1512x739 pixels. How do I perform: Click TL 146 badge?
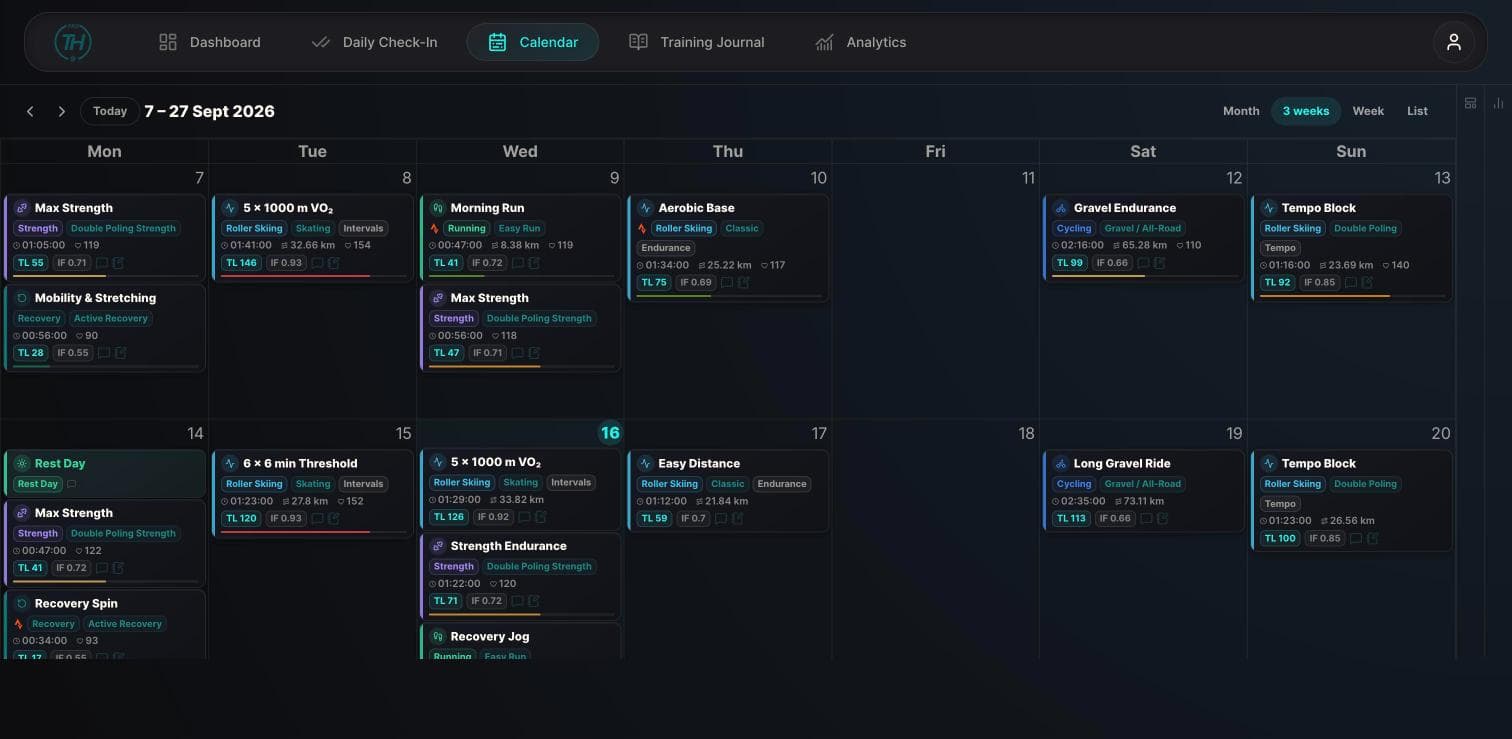click(x=240, y=263)
